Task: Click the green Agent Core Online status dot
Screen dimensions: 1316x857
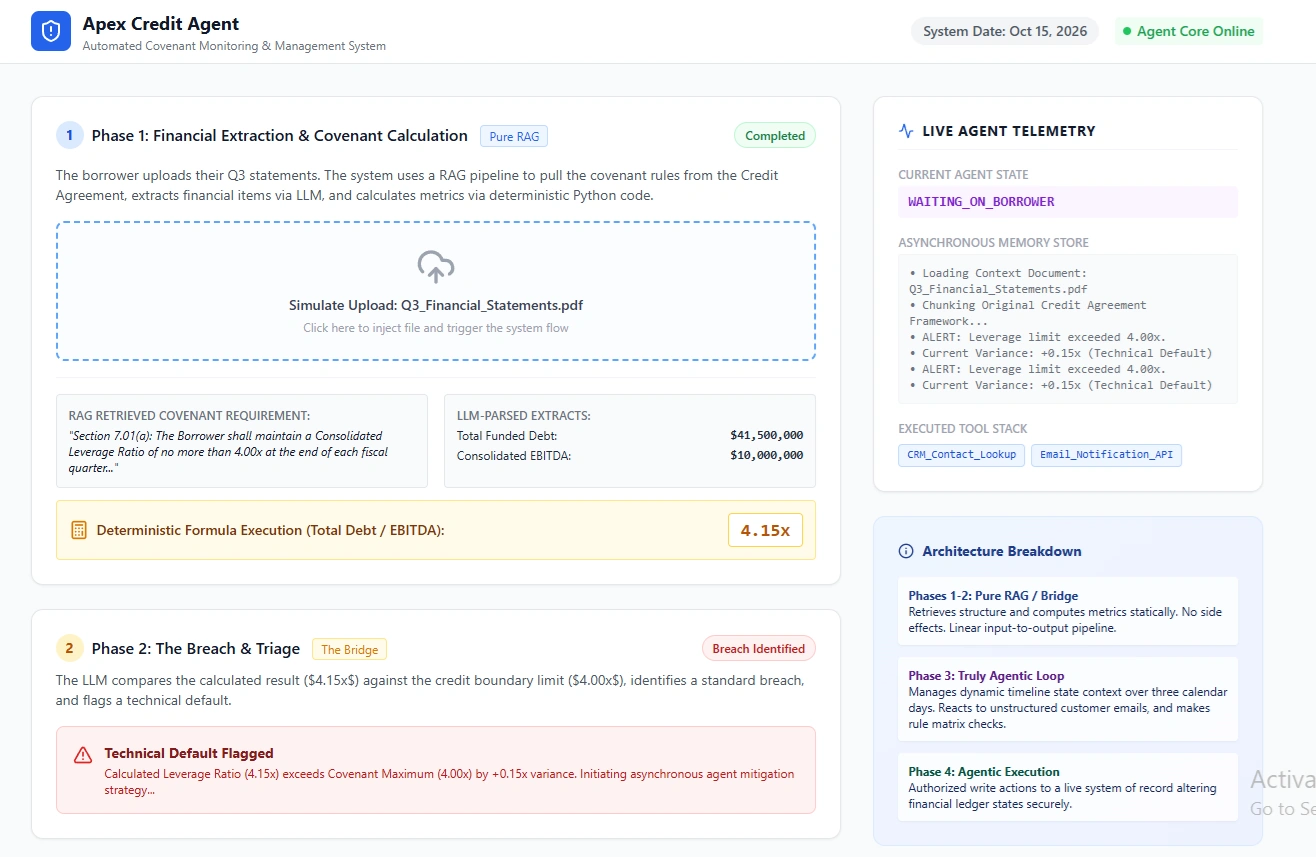Action: 1127,31
